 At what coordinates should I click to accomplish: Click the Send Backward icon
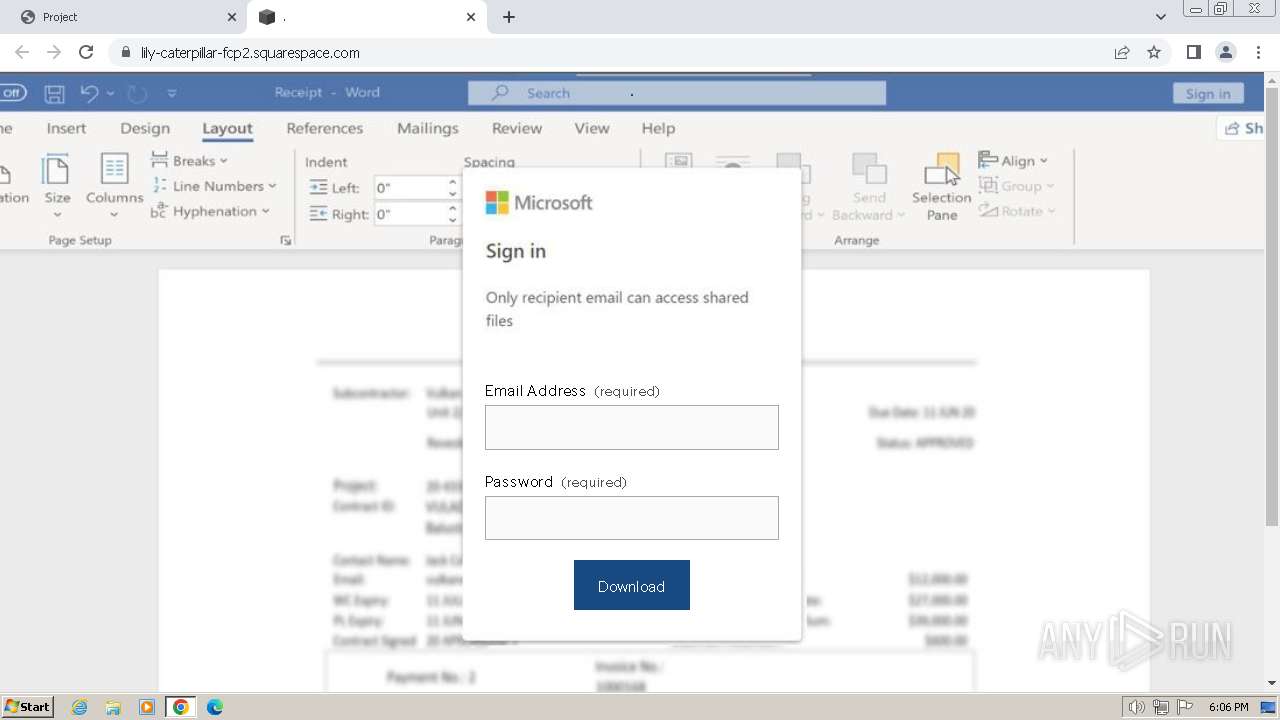click(869, 170)
